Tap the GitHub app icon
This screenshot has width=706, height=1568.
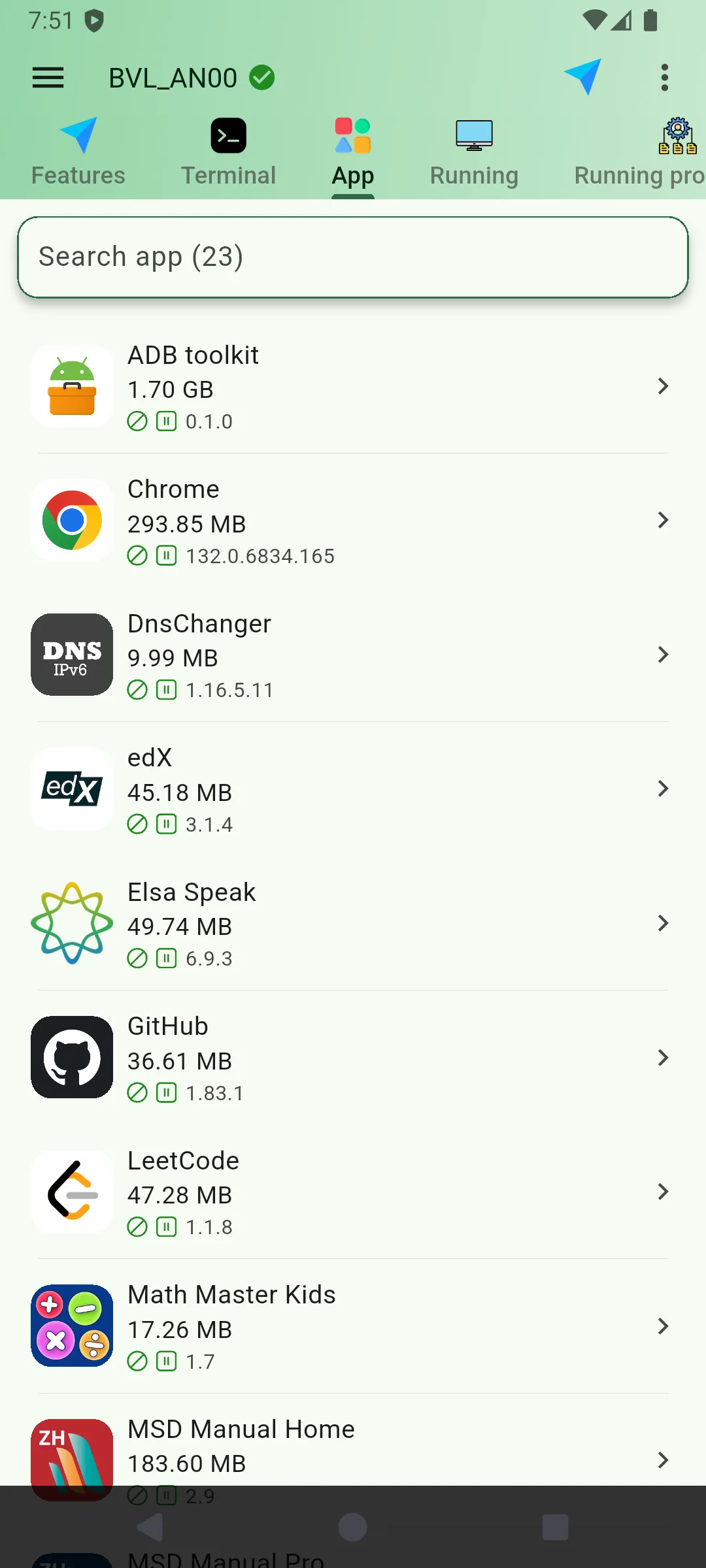coord(72,1057)
